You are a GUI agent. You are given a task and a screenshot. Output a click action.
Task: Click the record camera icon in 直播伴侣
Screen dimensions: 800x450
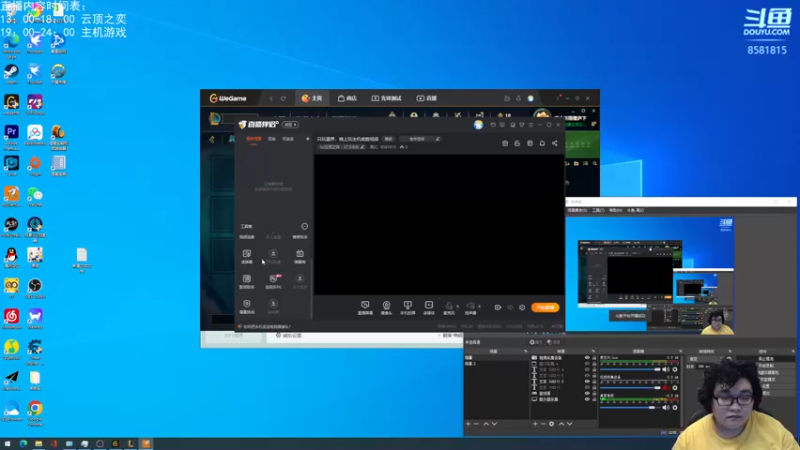tap(498, 308)
